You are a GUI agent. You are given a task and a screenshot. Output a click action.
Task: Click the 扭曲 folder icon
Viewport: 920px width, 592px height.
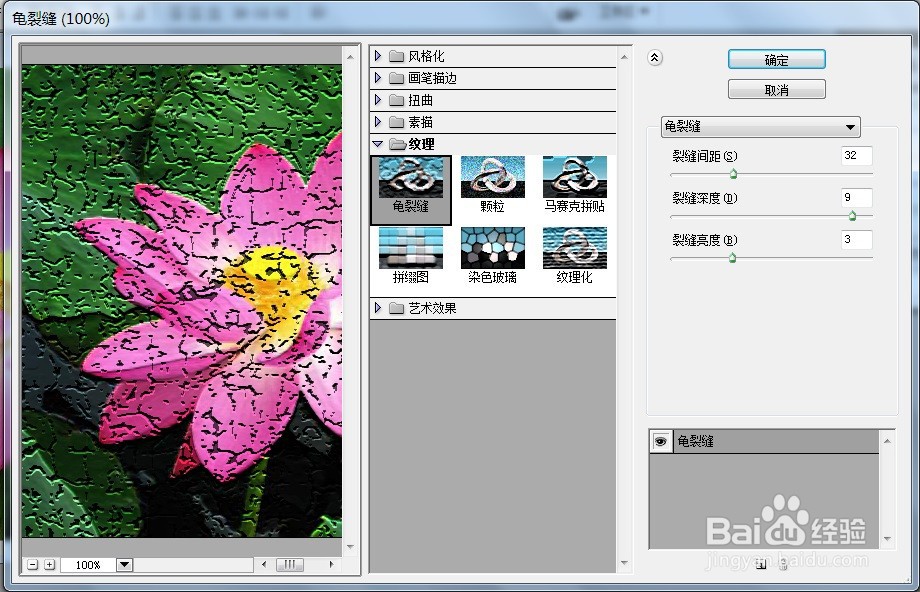(x=397, y=100)
